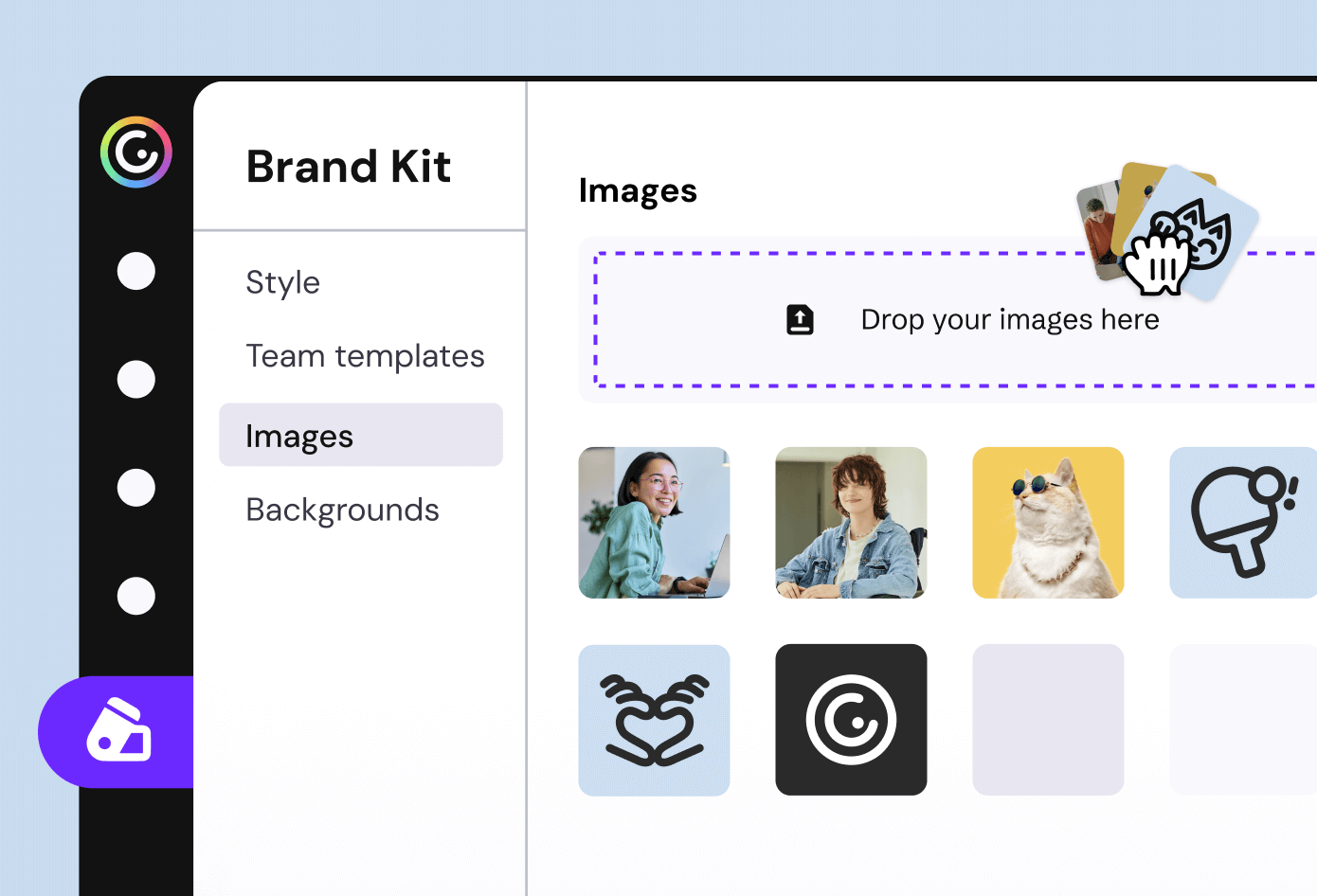Viewport: 1317px width, 896px height.
Task: Select the woman in green blouse photo
Action: 654,522
